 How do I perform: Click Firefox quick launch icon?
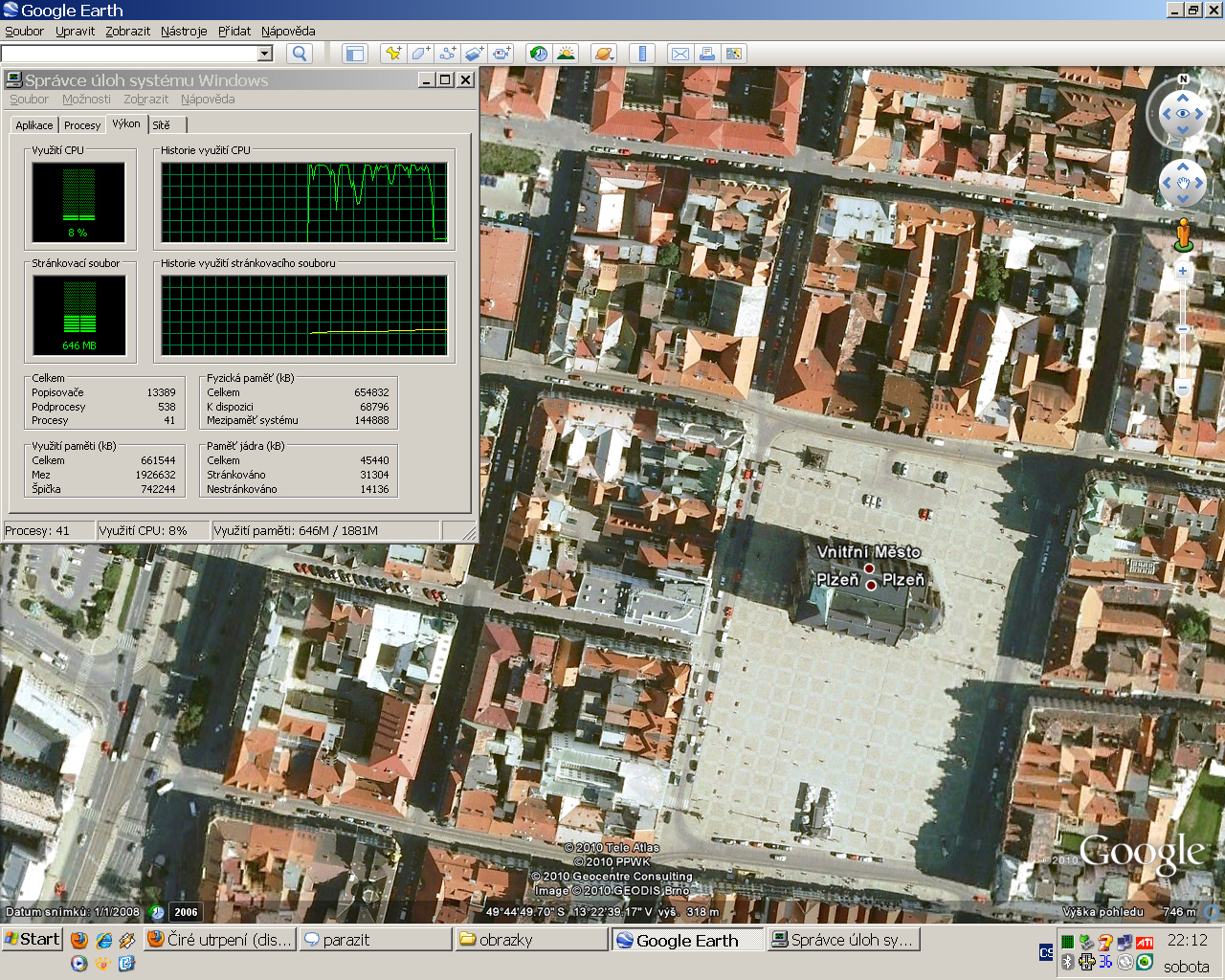tap(79, 940)
